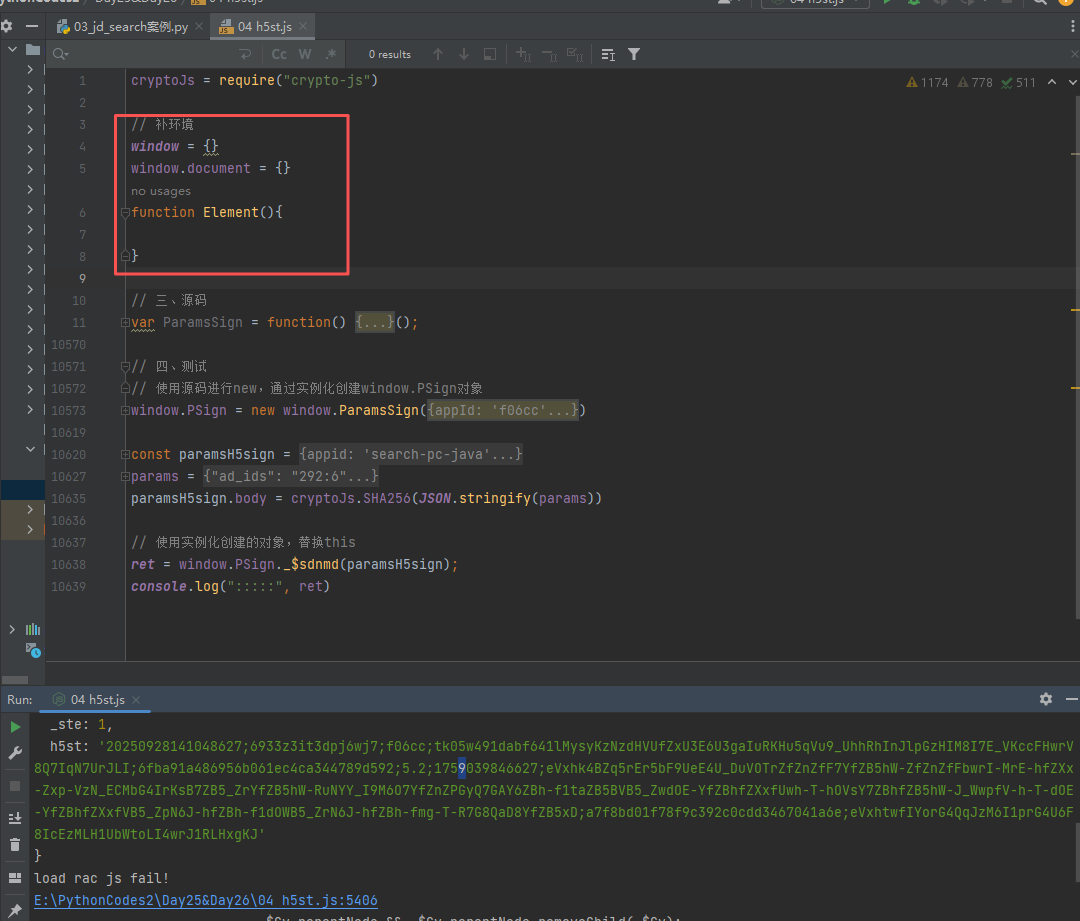The height and width of the screenshot is (921, 1080).
Task: Pin the Run tab
Action: [15, 911]
